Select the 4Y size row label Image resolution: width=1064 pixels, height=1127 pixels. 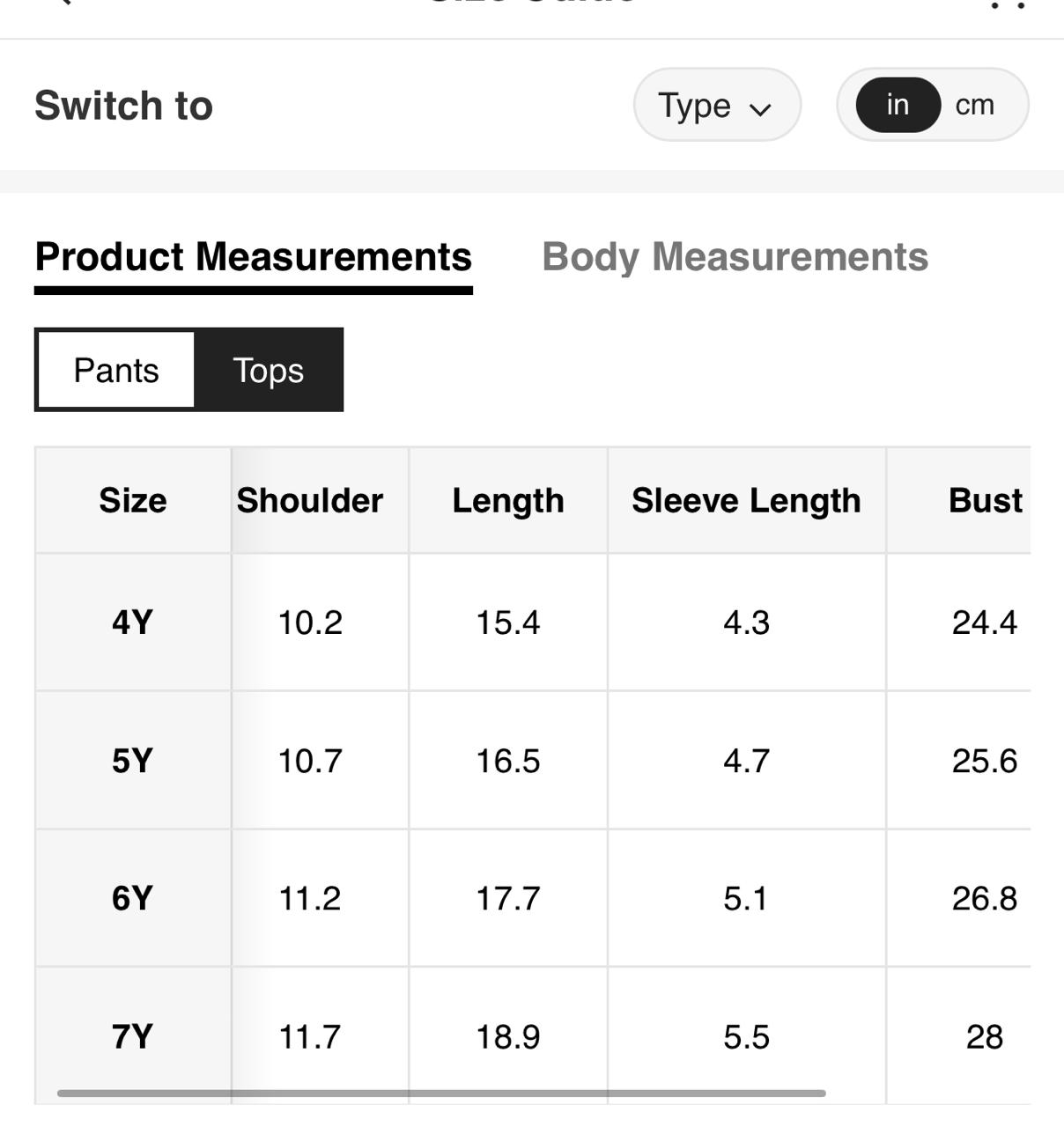(x=133, y=622)
